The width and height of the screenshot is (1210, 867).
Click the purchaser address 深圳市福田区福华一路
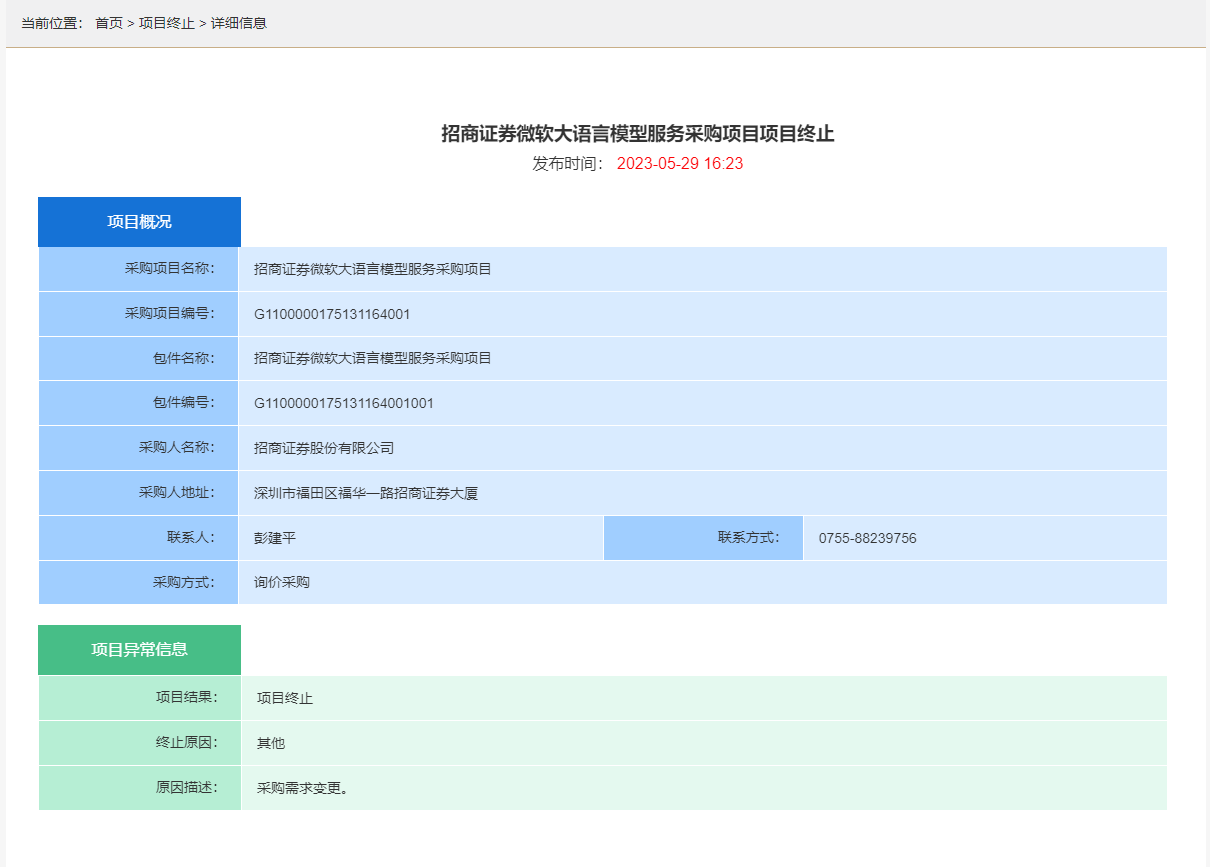pyautogui.click(x=366, y=493)
